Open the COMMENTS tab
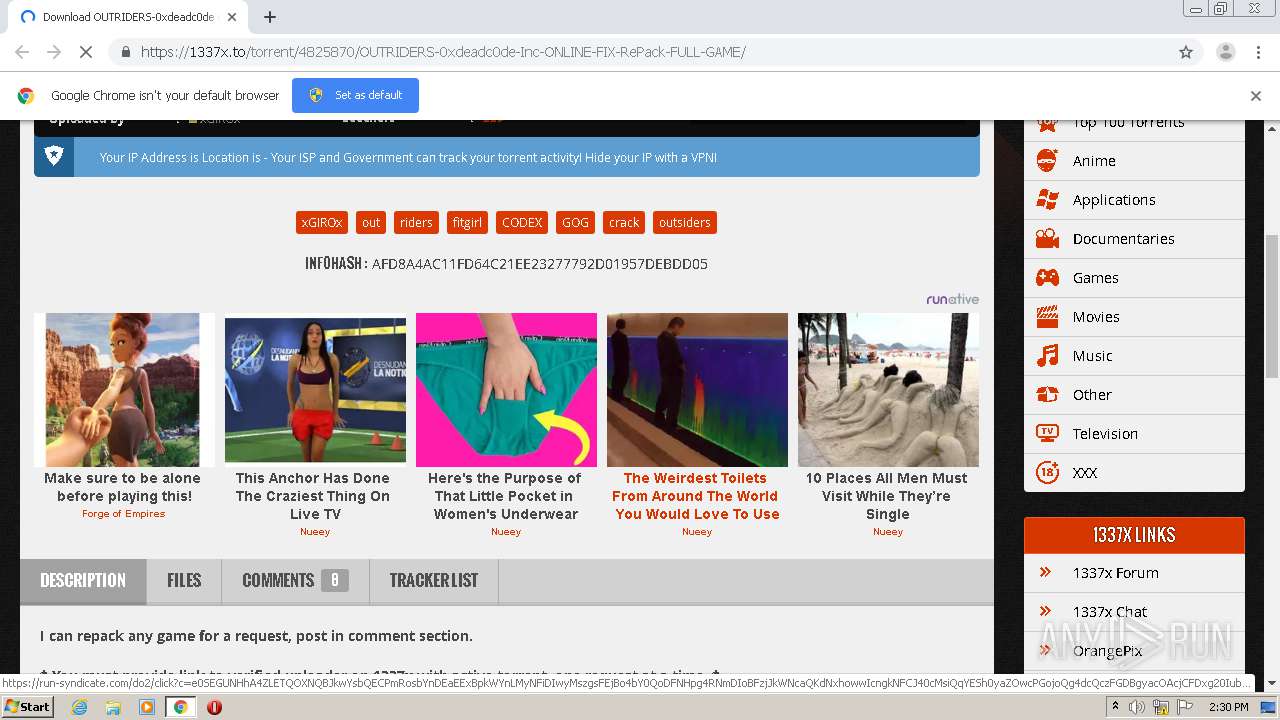This screenshot has height=720, width=1280. pos(295,581)
